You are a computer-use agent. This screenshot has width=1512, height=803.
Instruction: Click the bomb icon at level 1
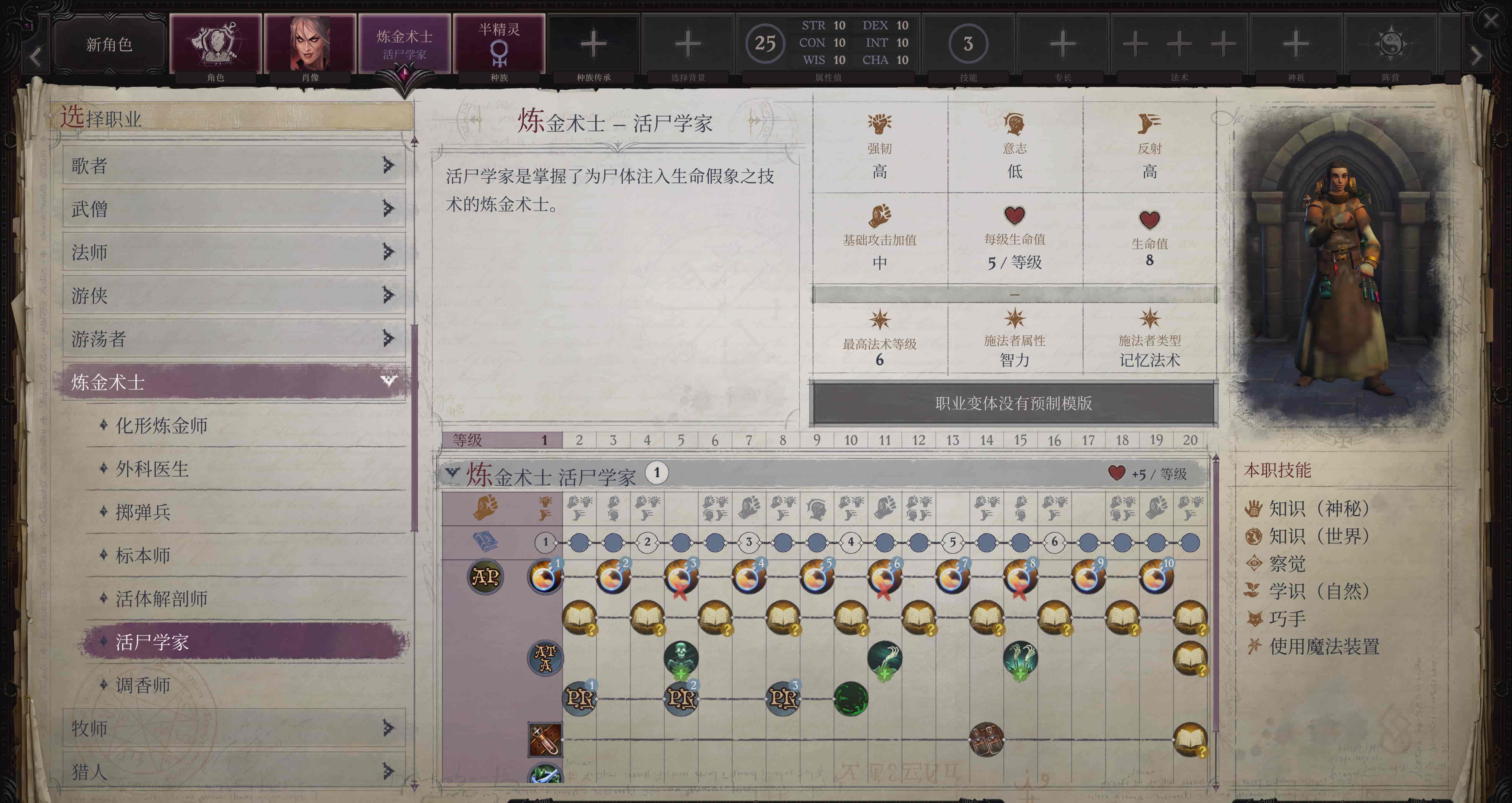[x=545, y=577]
